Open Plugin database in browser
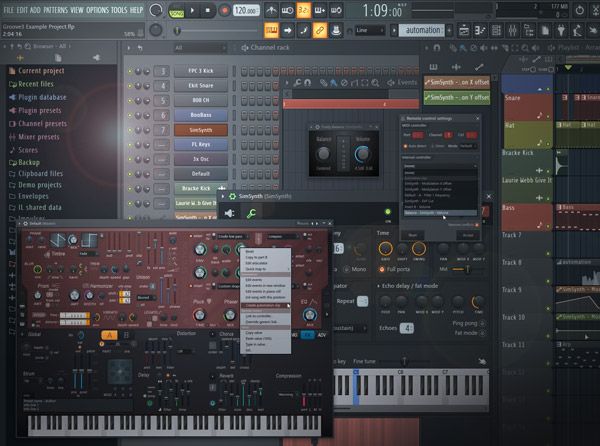The image size is (600, 446). tap(42, 97)
